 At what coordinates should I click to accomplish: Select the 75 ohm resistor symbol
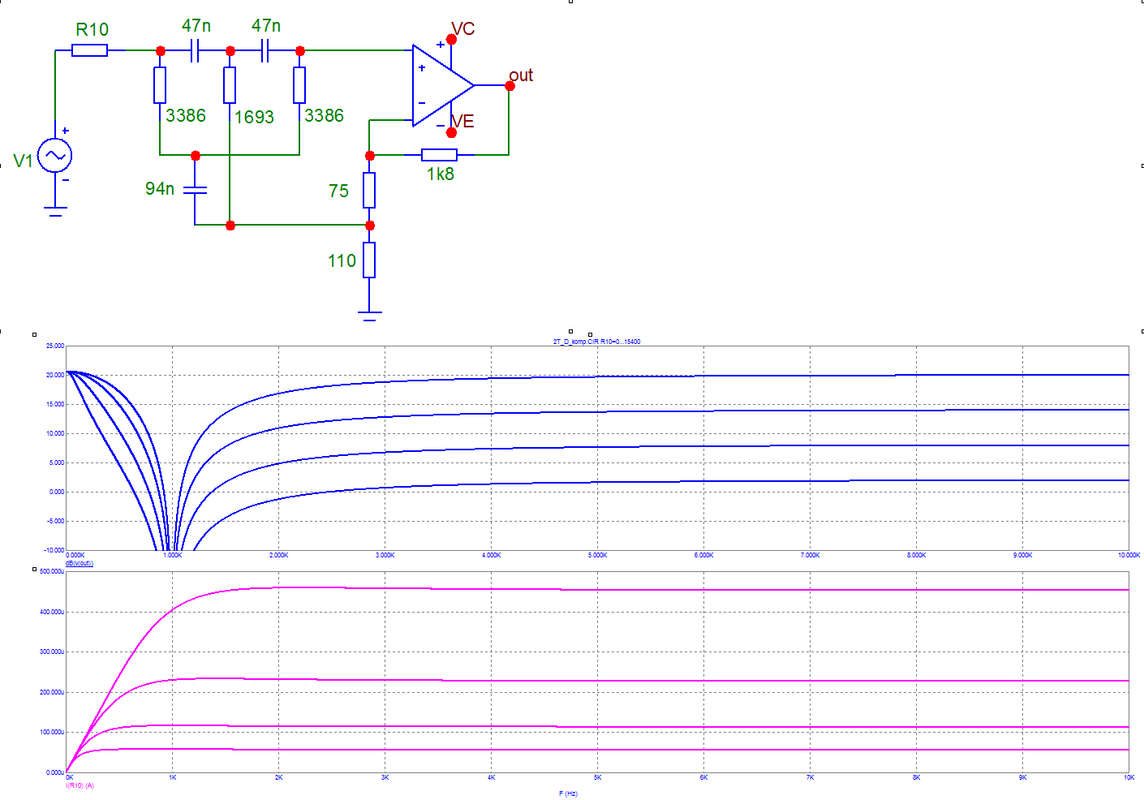pyautogui.click(x=370, y=190)
